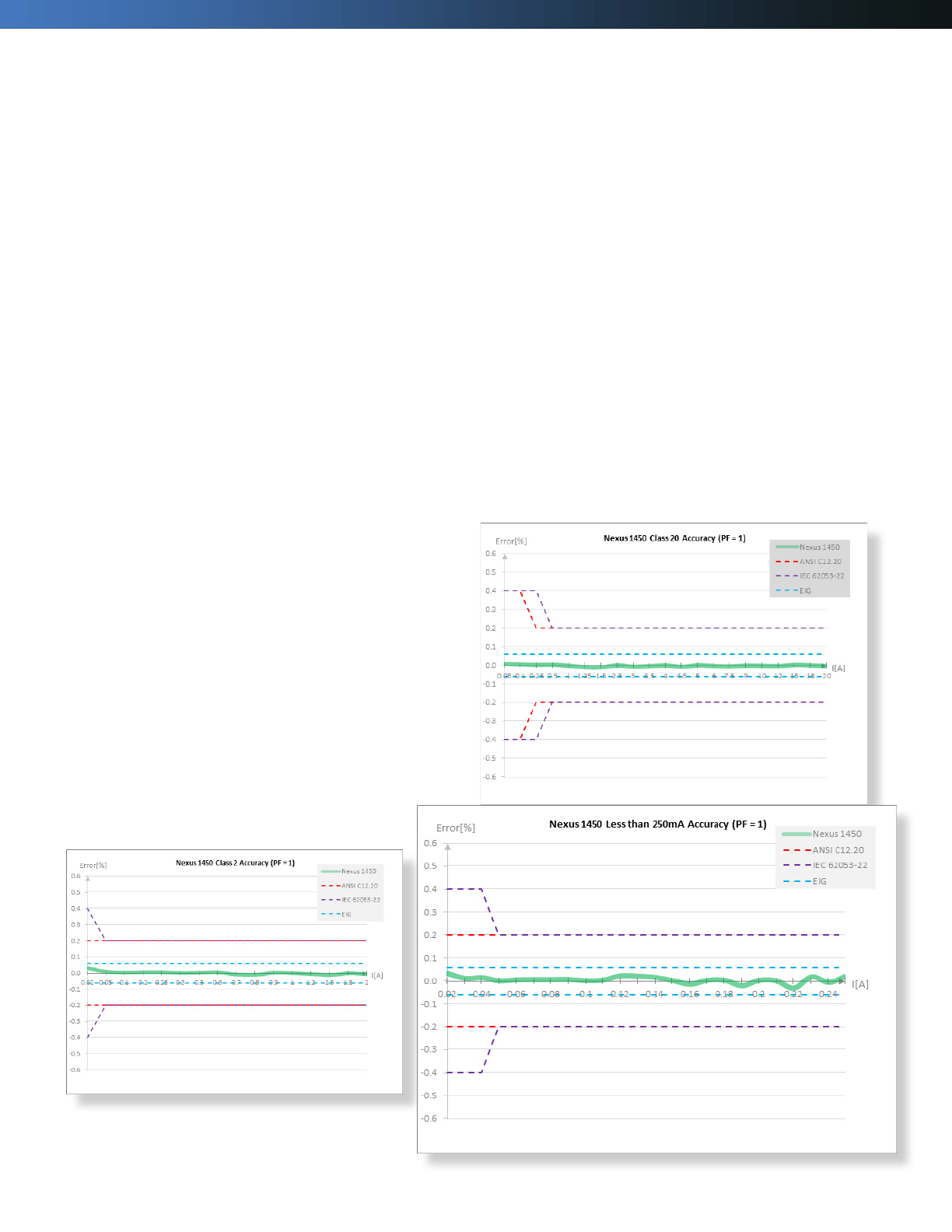Click the 0.6 y-axis value in 250mA chart
The image size is (952, 1232).
[x=430, y=843]
